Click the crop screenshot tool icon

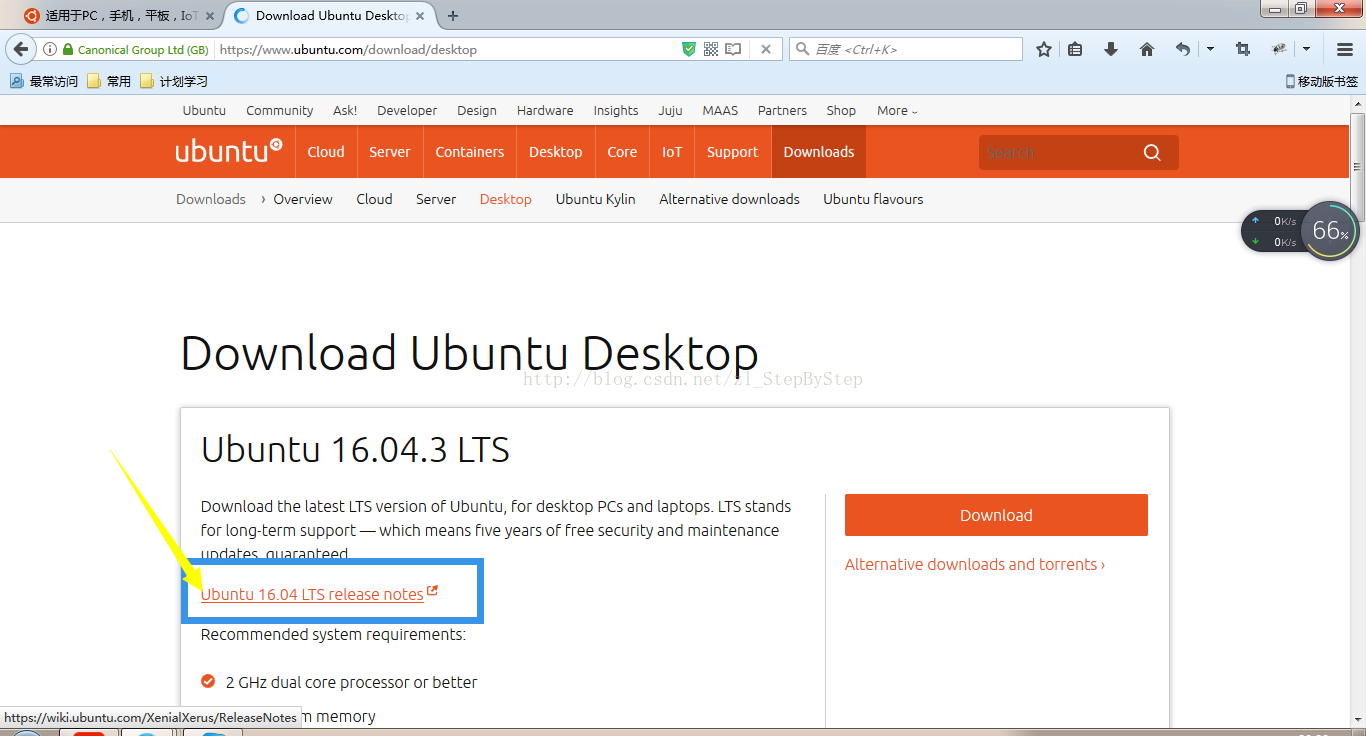(1243, 49)
